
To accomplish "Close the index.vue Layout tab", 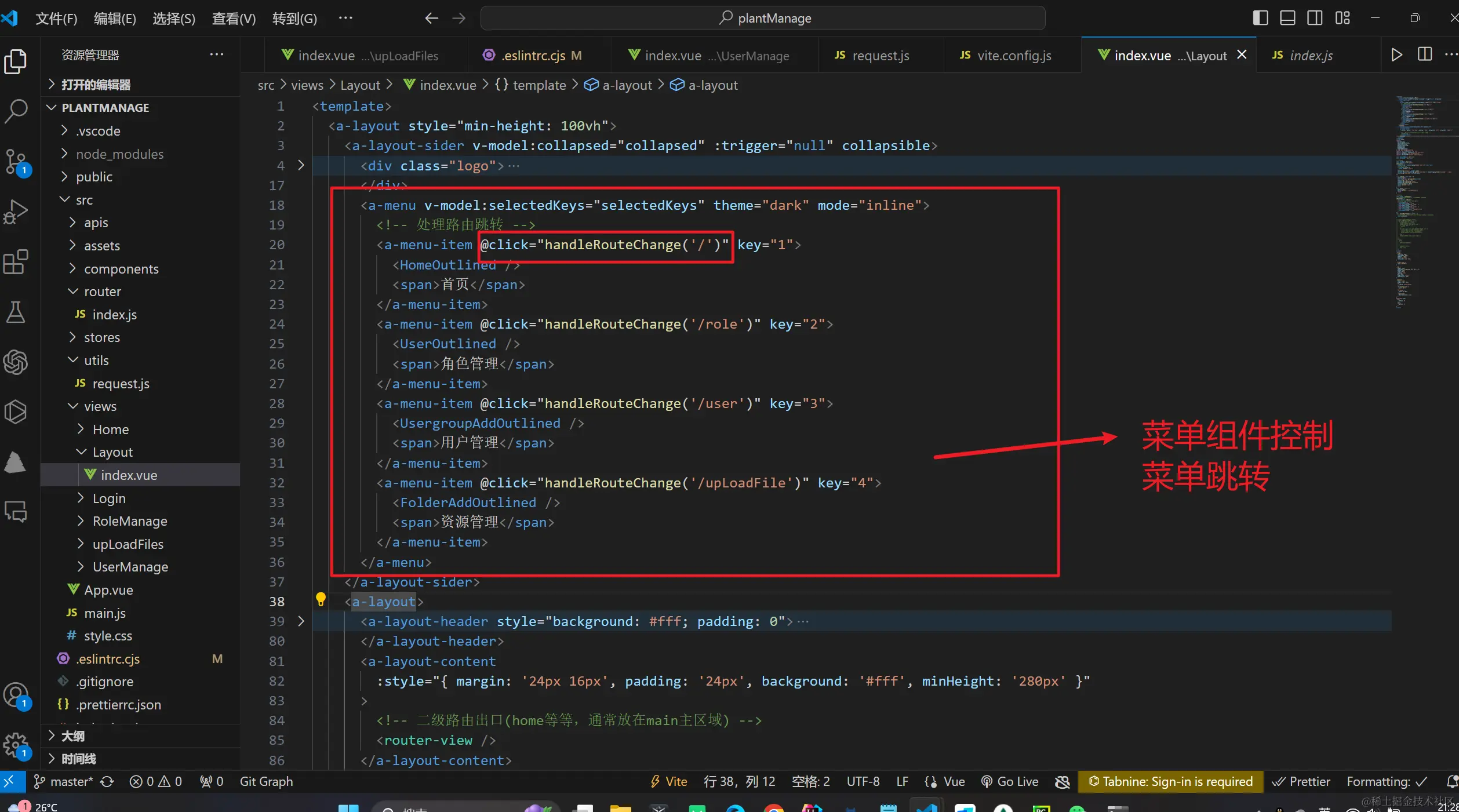I will tap(1242, 54).
